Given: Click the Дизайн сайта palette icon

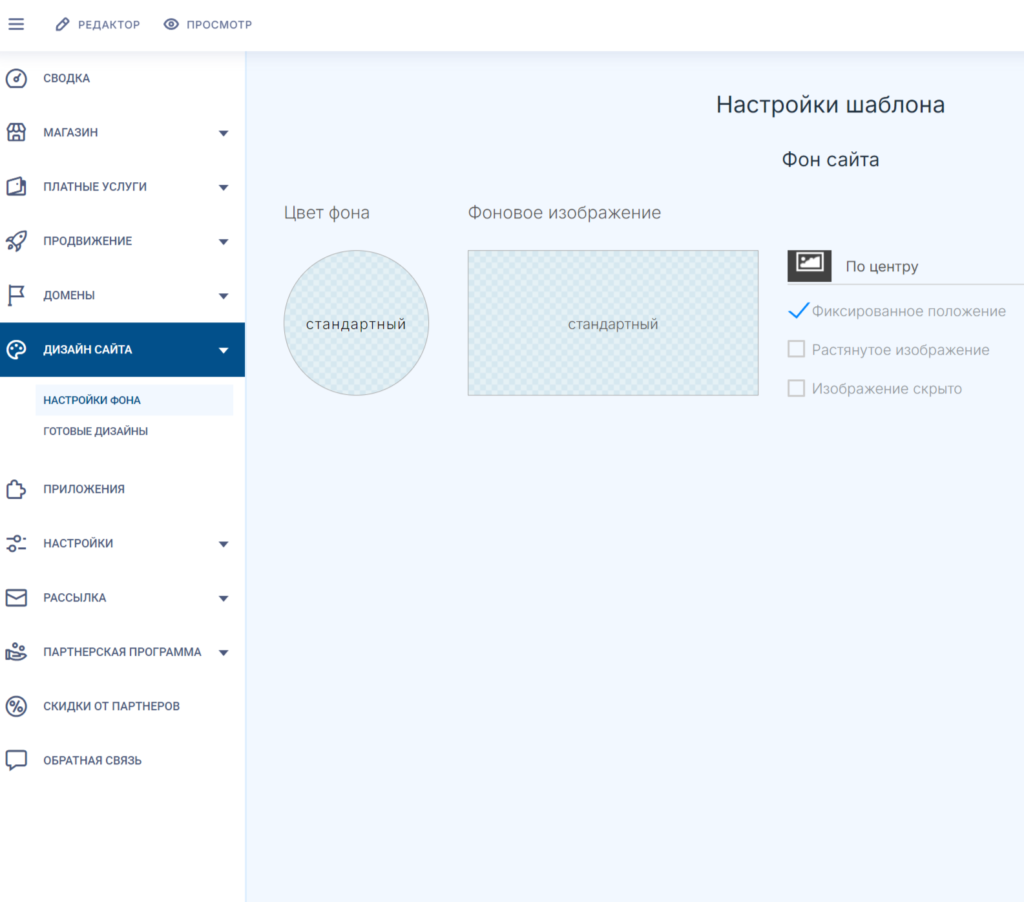Looking at the screenshot, I should 16,349.
